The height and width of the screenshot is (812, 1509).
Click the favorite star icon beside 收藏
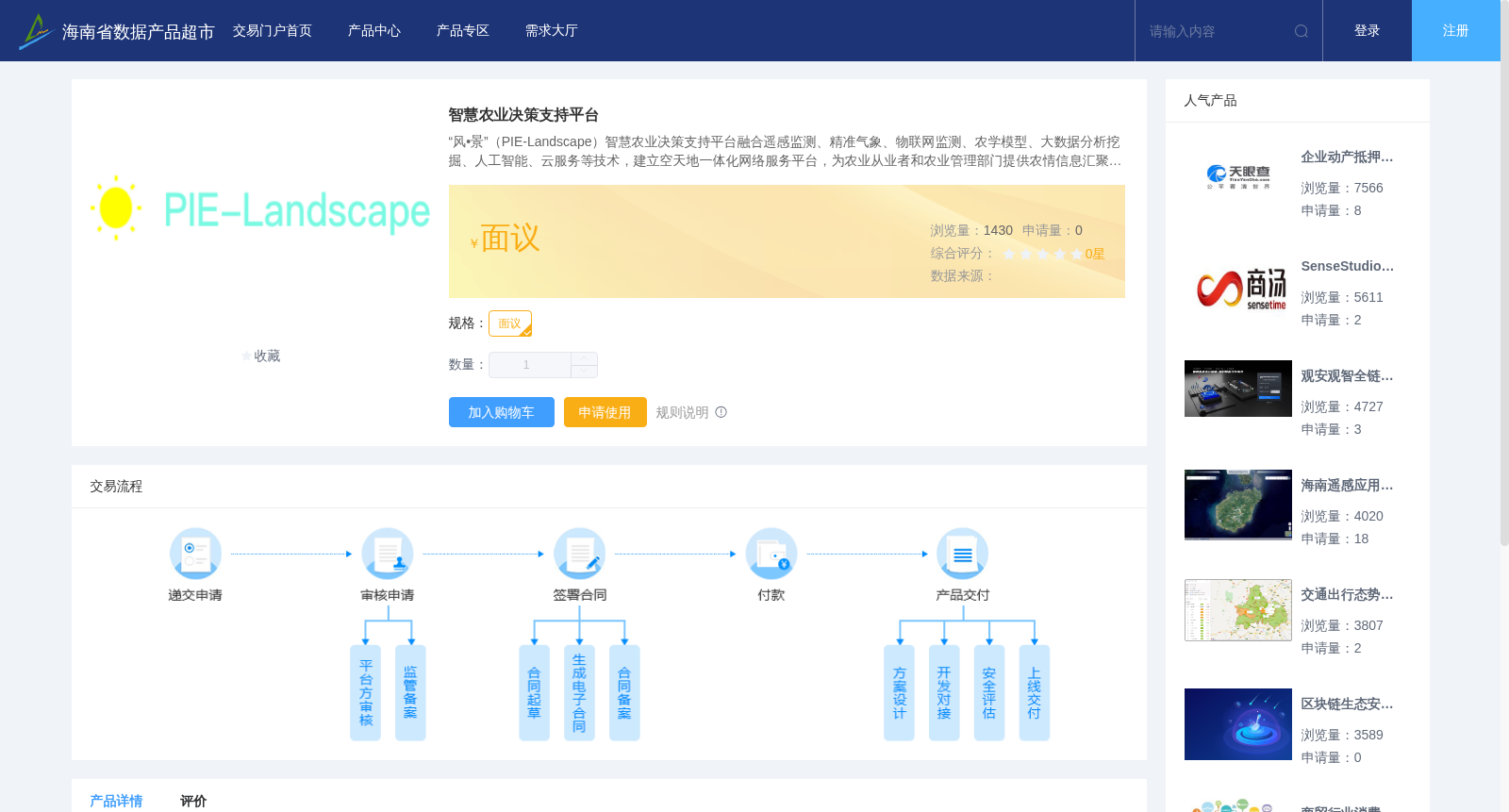pos(247,356)
